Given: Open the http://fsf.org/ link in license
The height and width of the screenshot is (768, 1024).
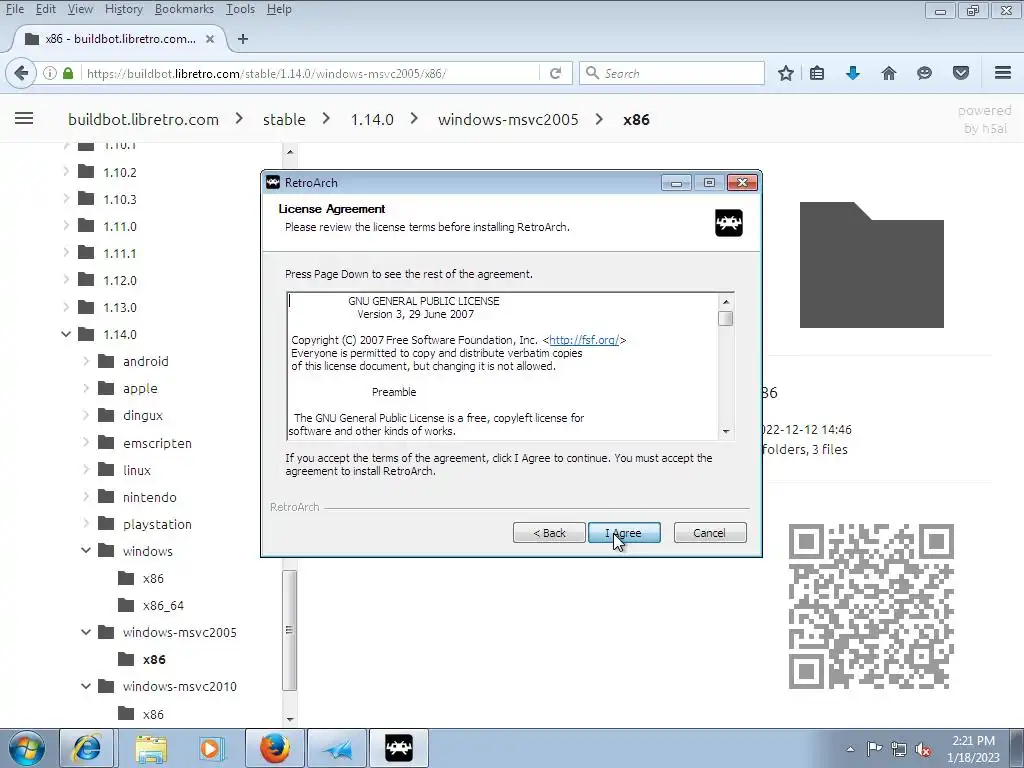Looking at the screenshot, I should [x=584, y=340].
